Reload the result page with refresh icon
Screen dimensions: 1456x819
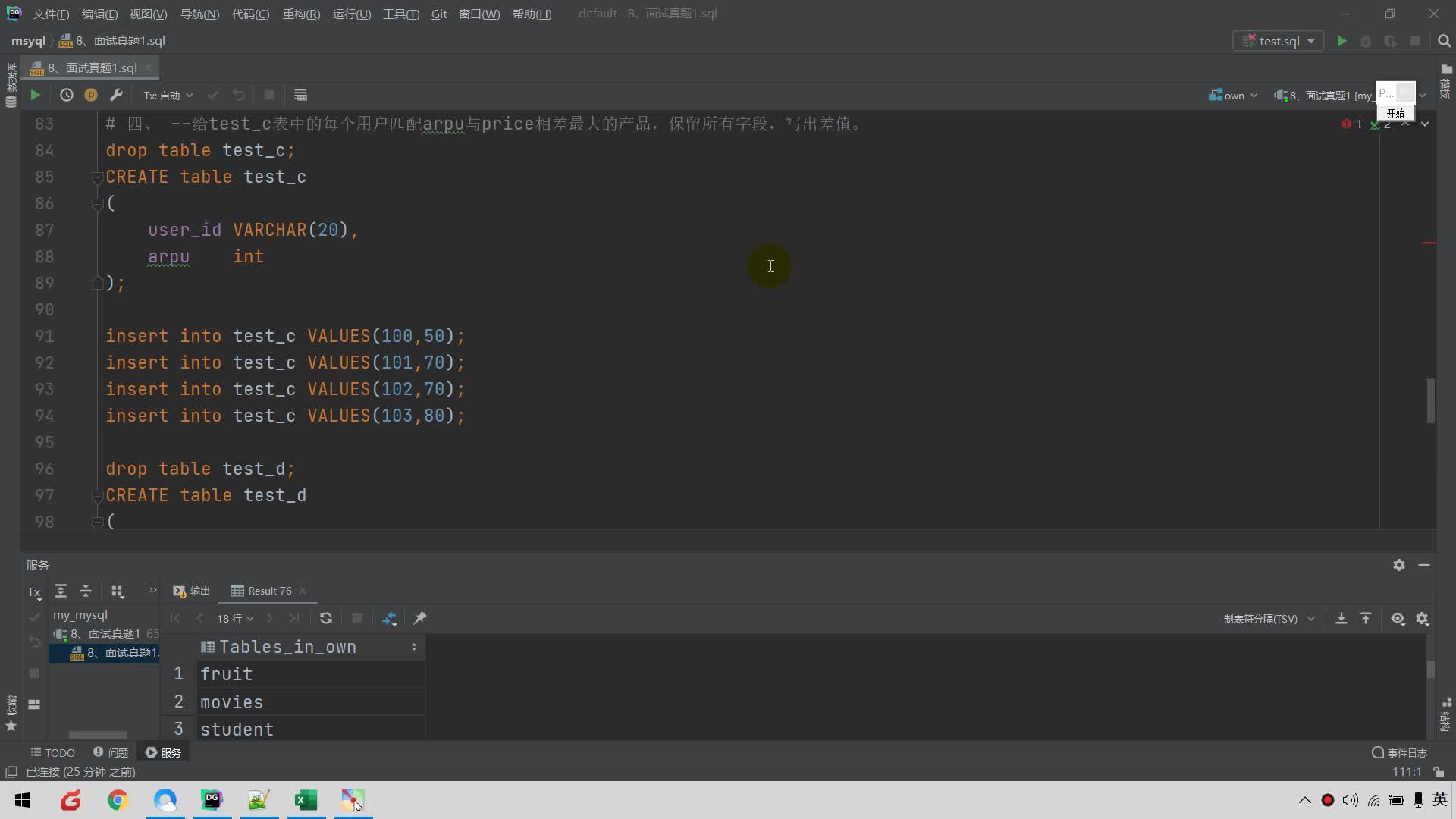click(x=326, y=619)
